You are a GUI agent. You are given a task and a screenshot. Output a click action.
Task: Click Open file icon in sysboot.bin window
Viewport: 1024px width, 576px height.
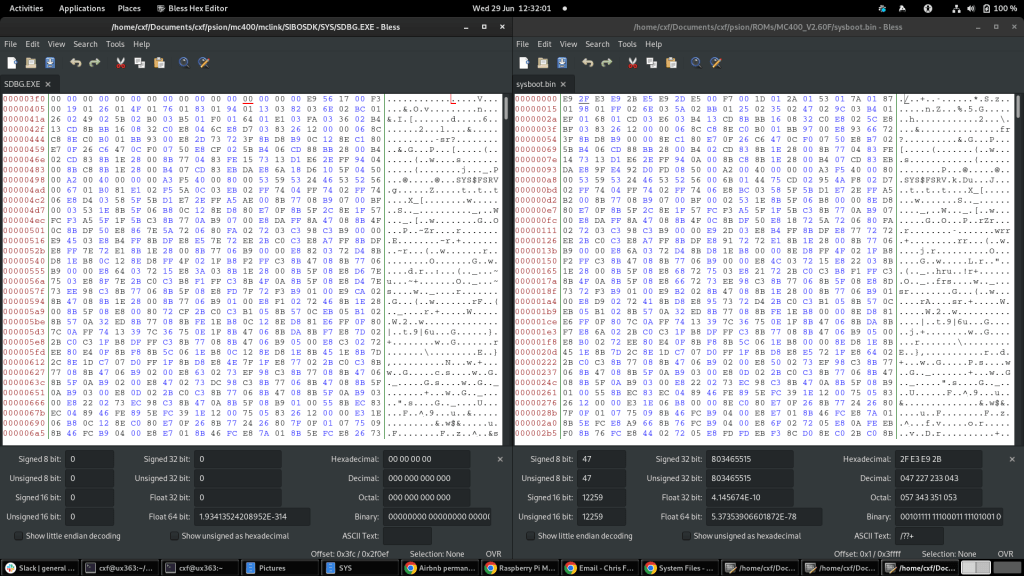click(x=542, y=63)
